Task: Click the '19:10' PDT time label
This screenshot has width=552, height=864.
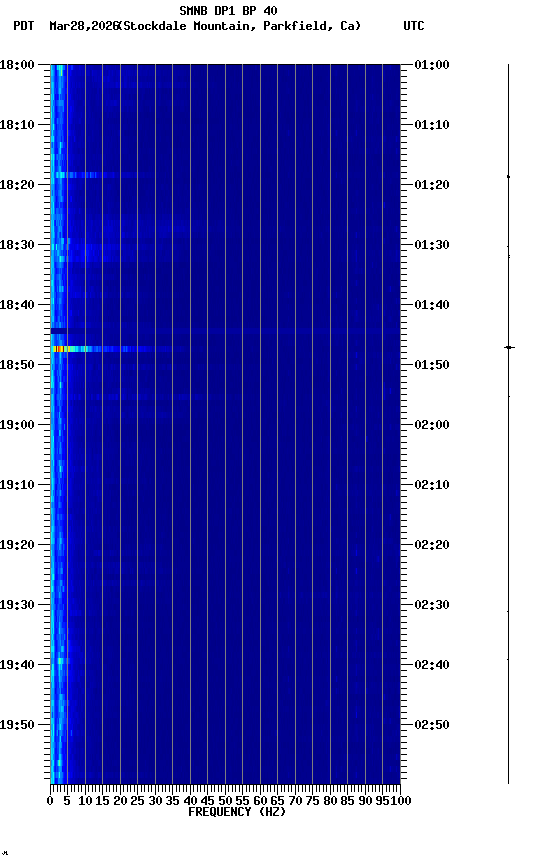Action: pos(17,485)
